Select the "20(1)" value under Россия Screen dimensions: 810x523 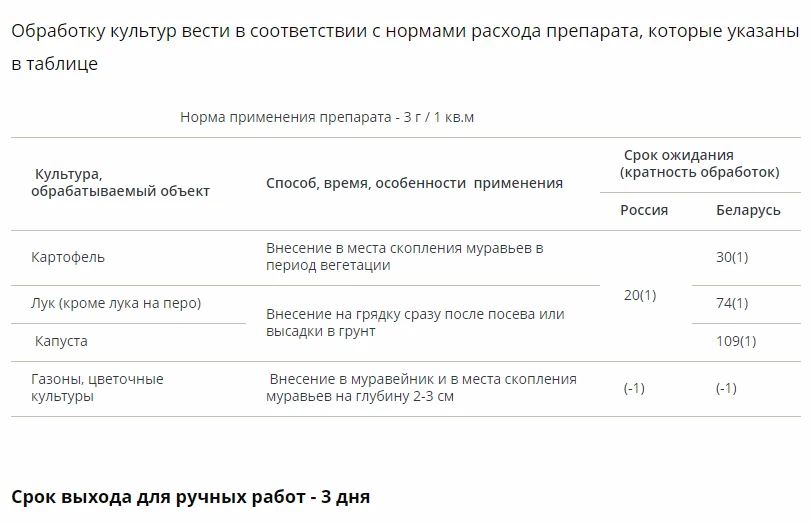pyautogui.click(x=640, y=295)
